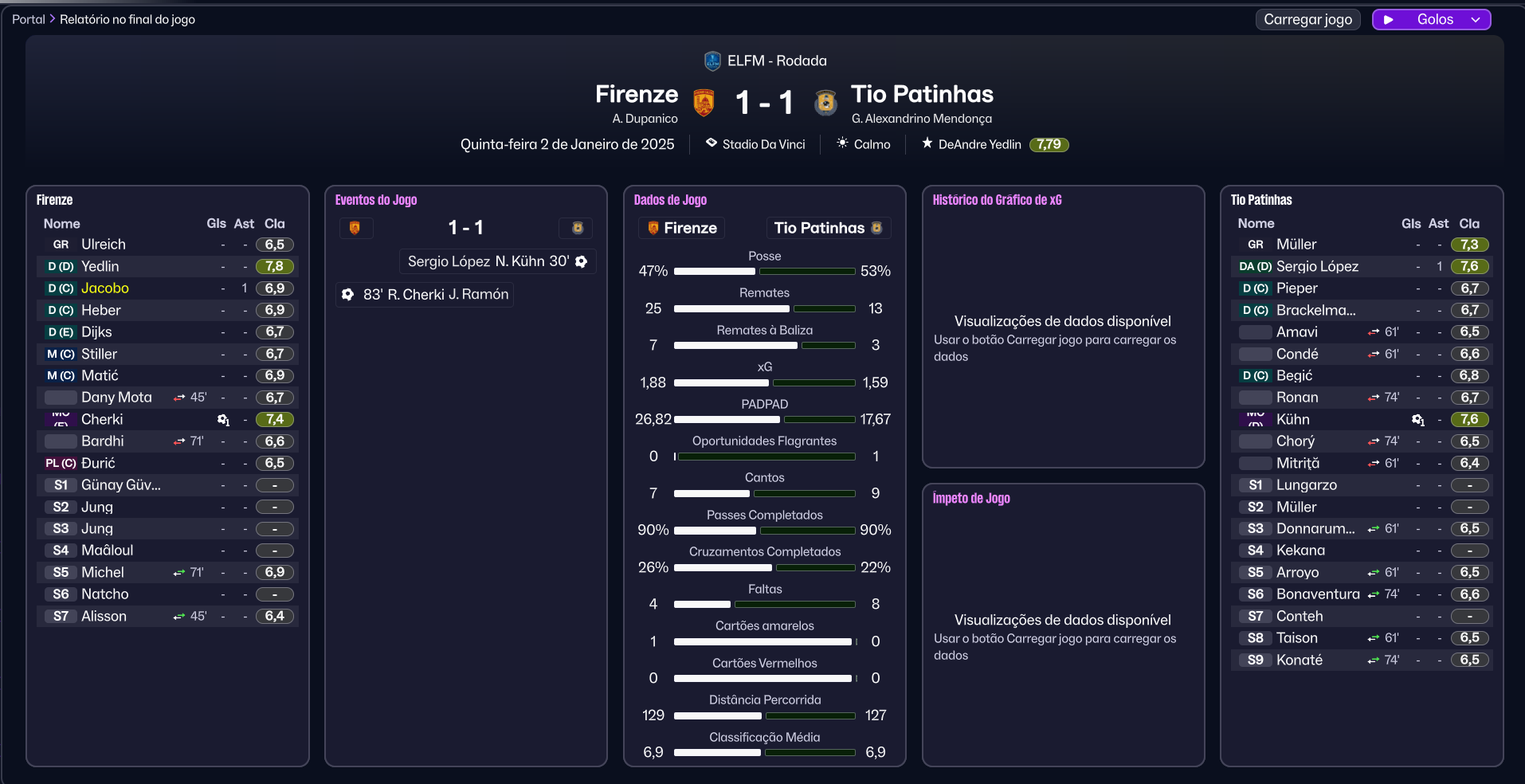Viewport: 1525px width, 784px height.
Task: Click the star icon beside DeAndre Yedlin
Action: tap(927, 144)
